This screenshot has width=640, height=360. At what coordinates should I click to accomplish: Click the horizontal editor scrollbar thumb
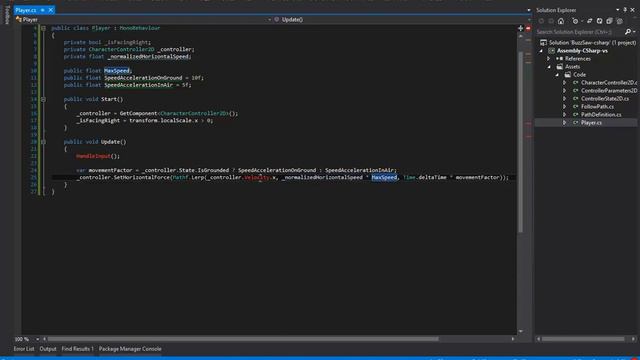coord(243,339)
